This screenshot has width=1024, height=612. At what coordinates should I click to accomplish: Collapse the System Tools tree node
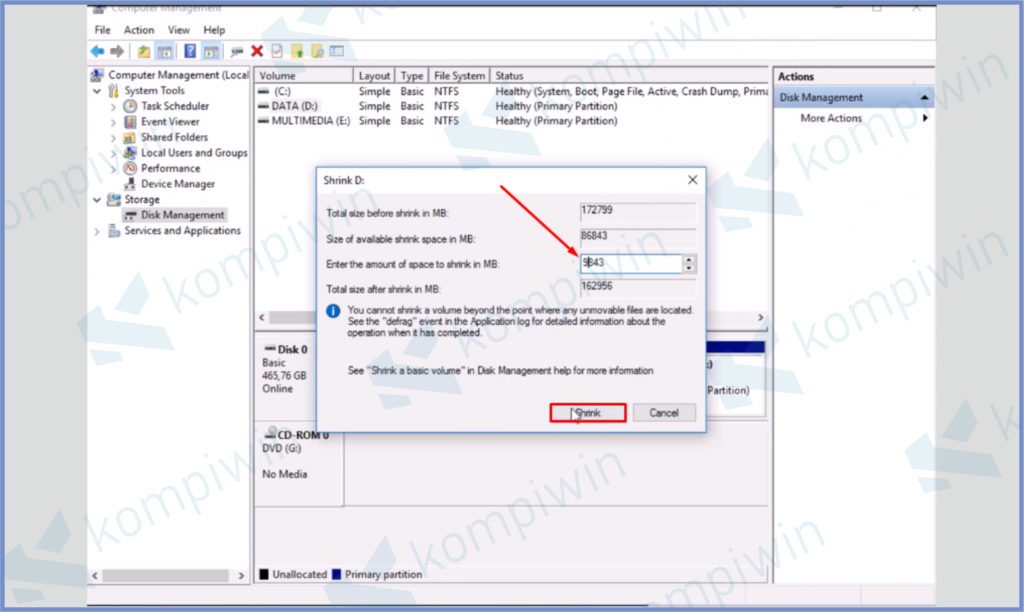pyautogui.click(x=97, y=90)
